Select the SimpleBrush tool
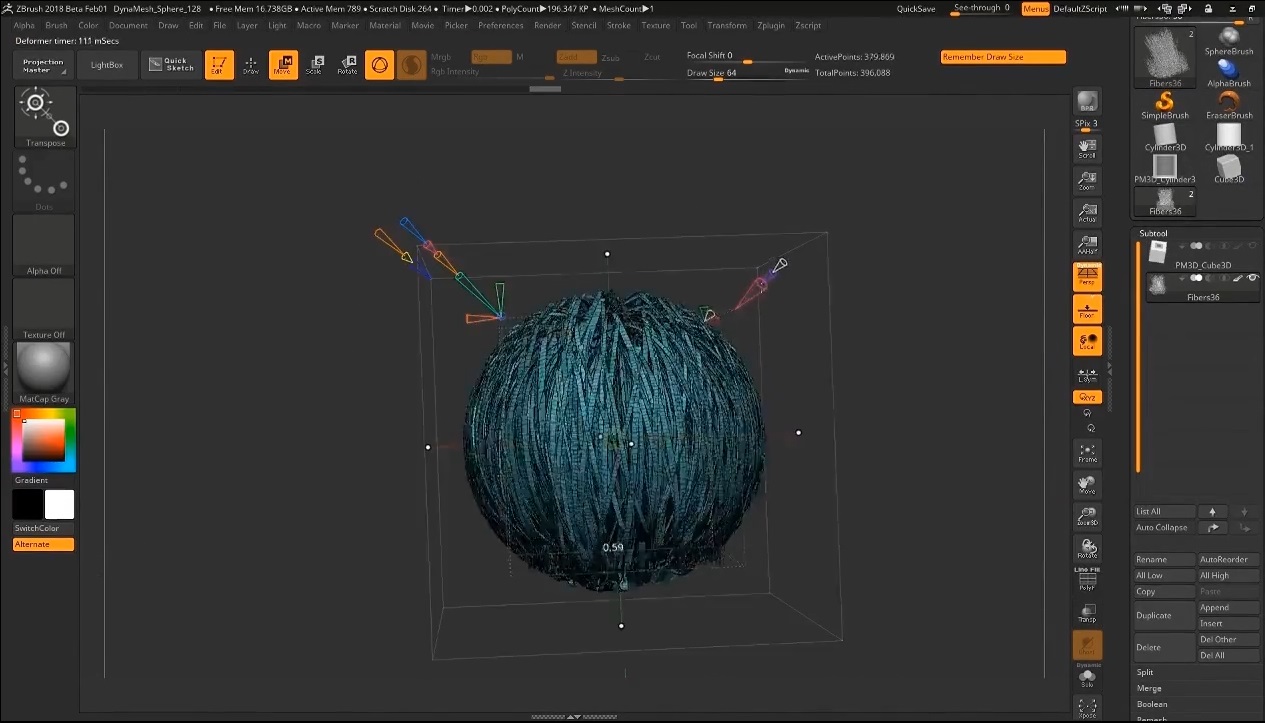 (1165, 105)
